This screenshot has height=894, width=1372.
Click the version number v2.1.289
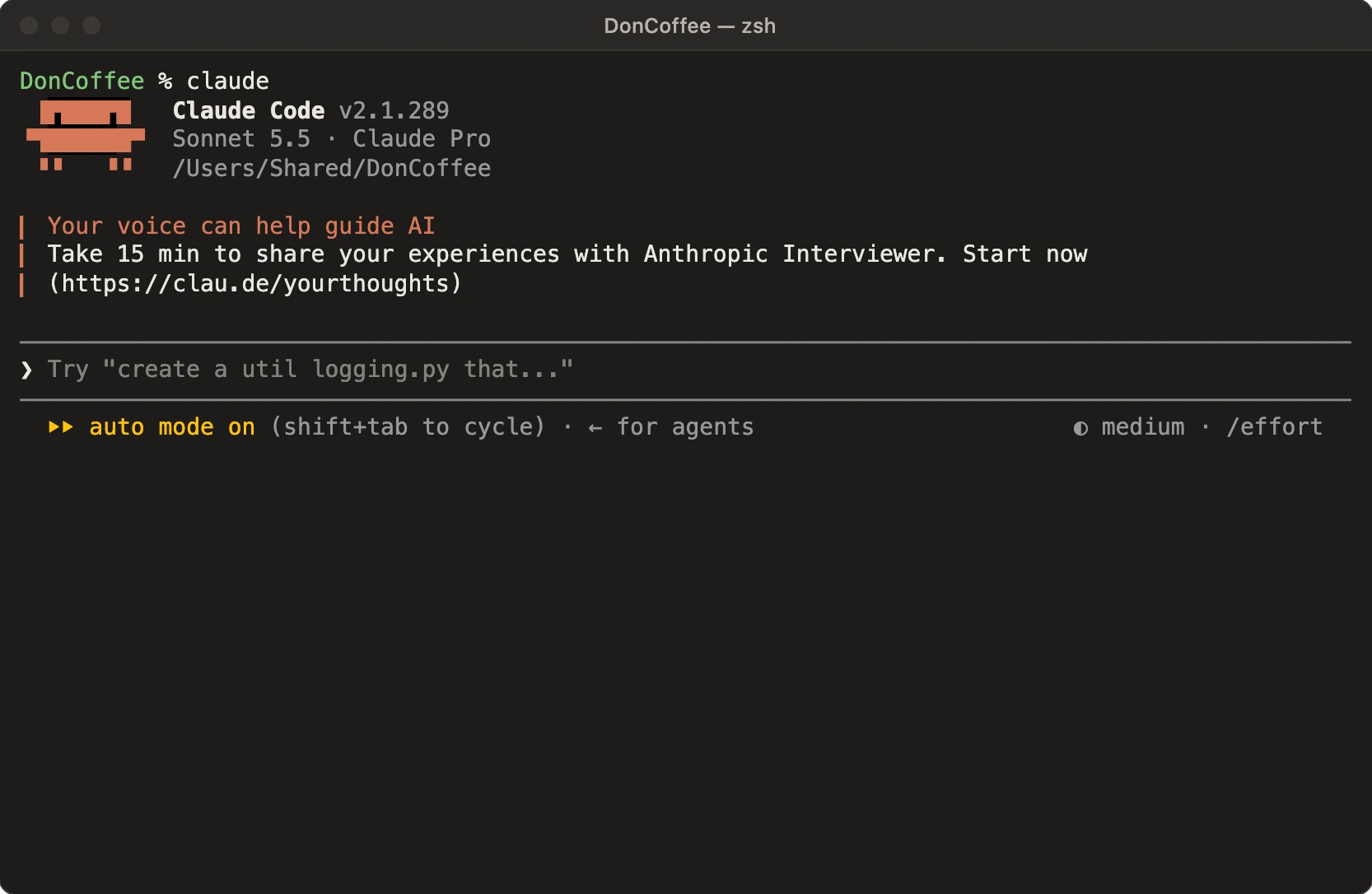pyautogui.click(x=394, y=110)
